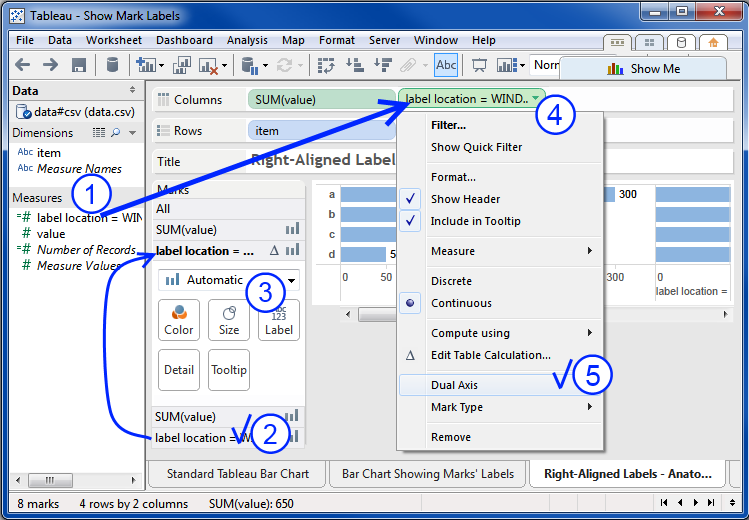
Task: Connect to data via the cylinder icon
Action: (112, 64)
